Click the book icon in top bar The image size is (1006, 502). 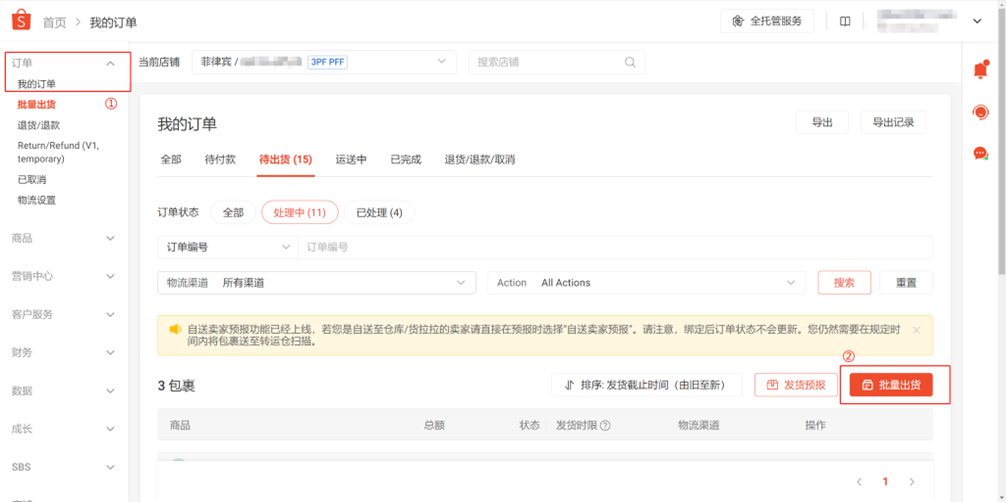pos(845,21)
